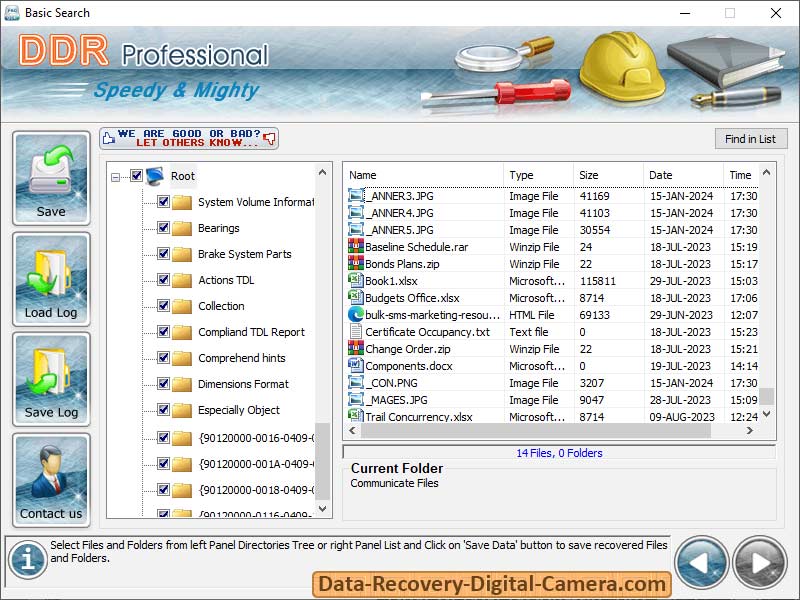Image resolution: width=800 pixels, height=600 pixels.
Task: Select the Root computer icon
Action: coord(155,176)
